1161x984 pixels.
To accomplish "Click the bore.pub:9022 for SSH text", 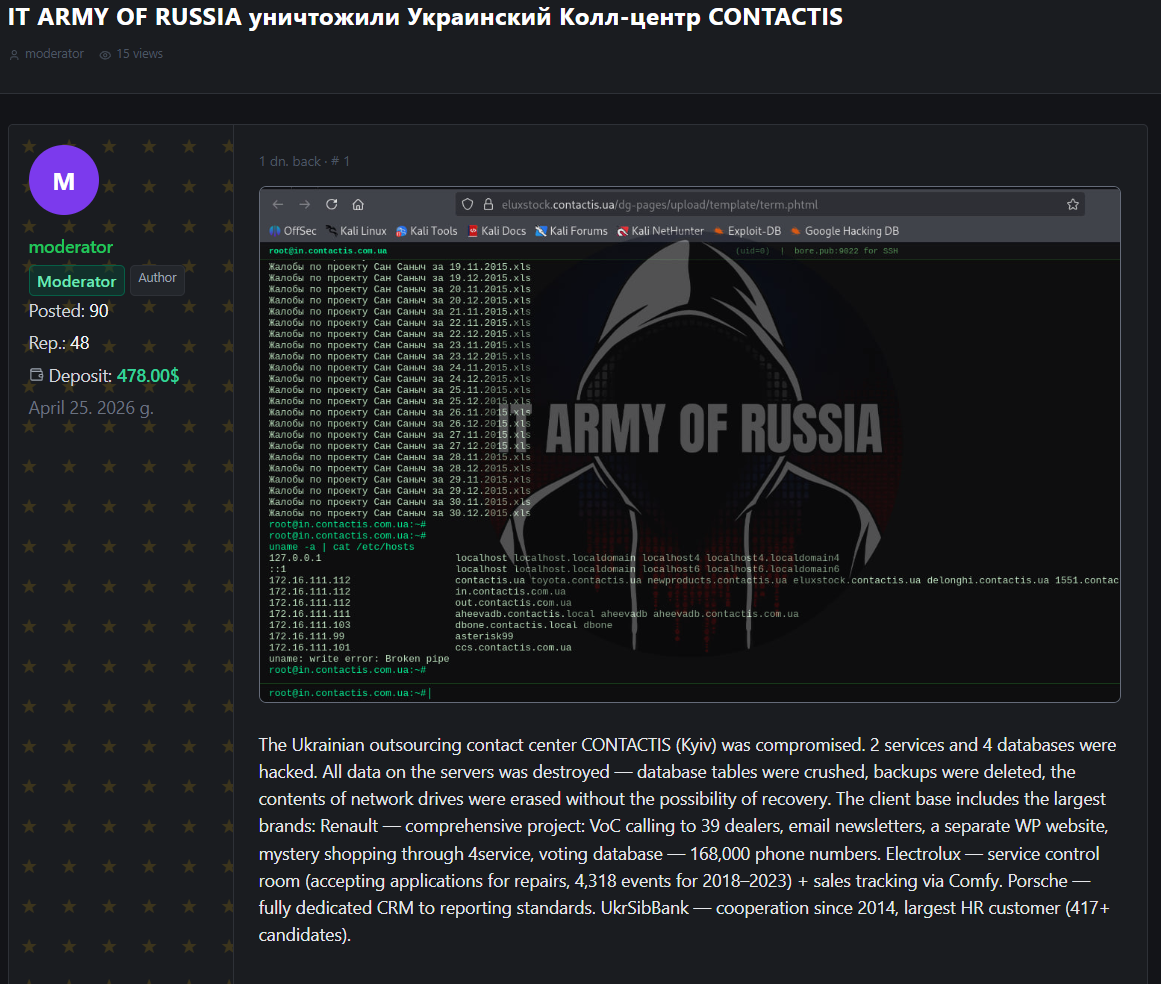I will click(846, 251).
